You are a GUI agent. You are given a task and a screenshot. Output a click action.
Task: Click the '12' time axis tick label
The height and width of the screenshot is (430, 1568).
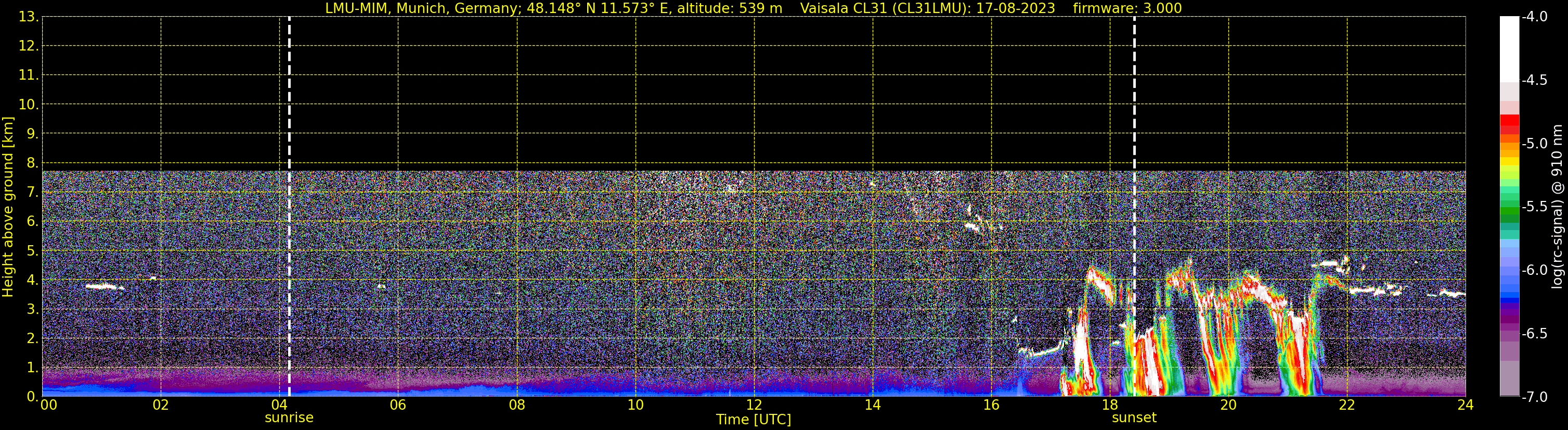pyautogui.click(x=754, y=405)
